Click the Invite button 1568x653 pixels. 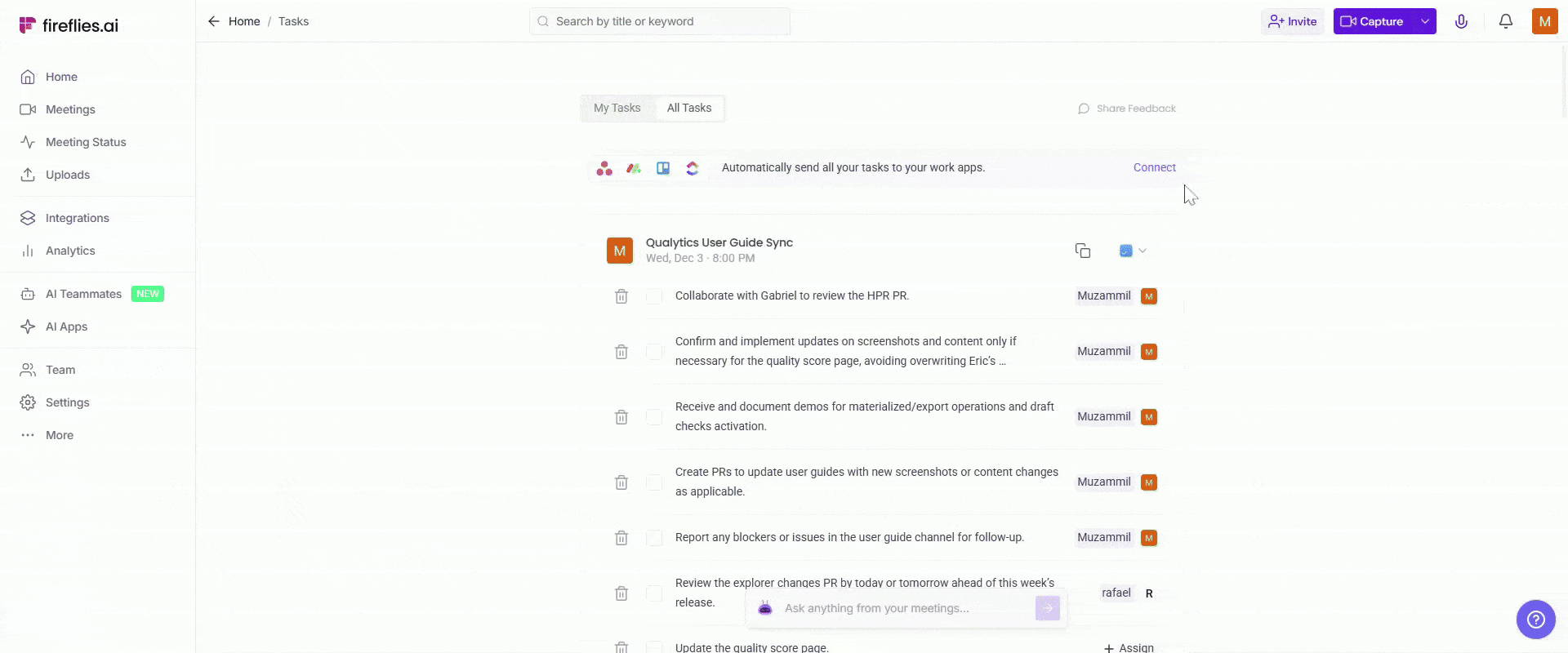pyautogui.click(x=1292, y=22)
